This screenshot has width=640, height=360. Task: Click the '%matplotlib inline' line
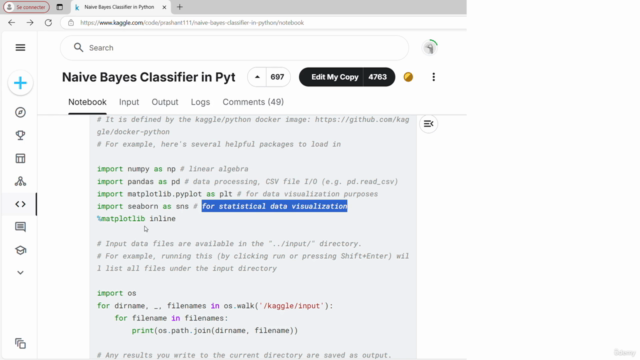tap(136, 219)
